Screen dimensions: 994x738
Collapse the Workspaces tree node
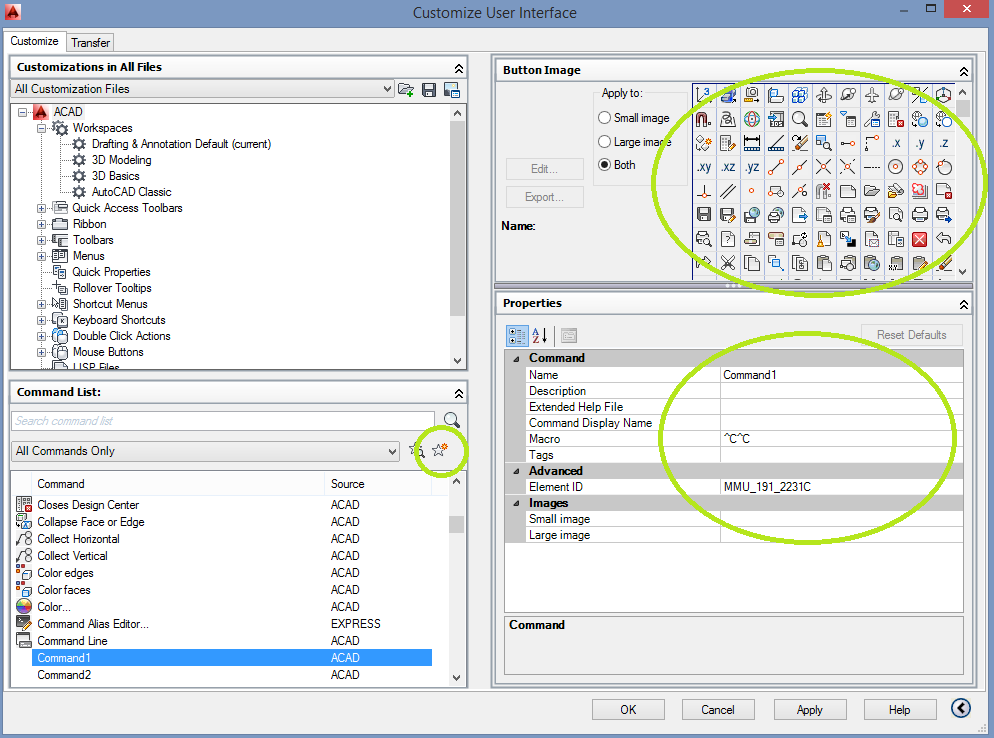(x=41, y=128)
